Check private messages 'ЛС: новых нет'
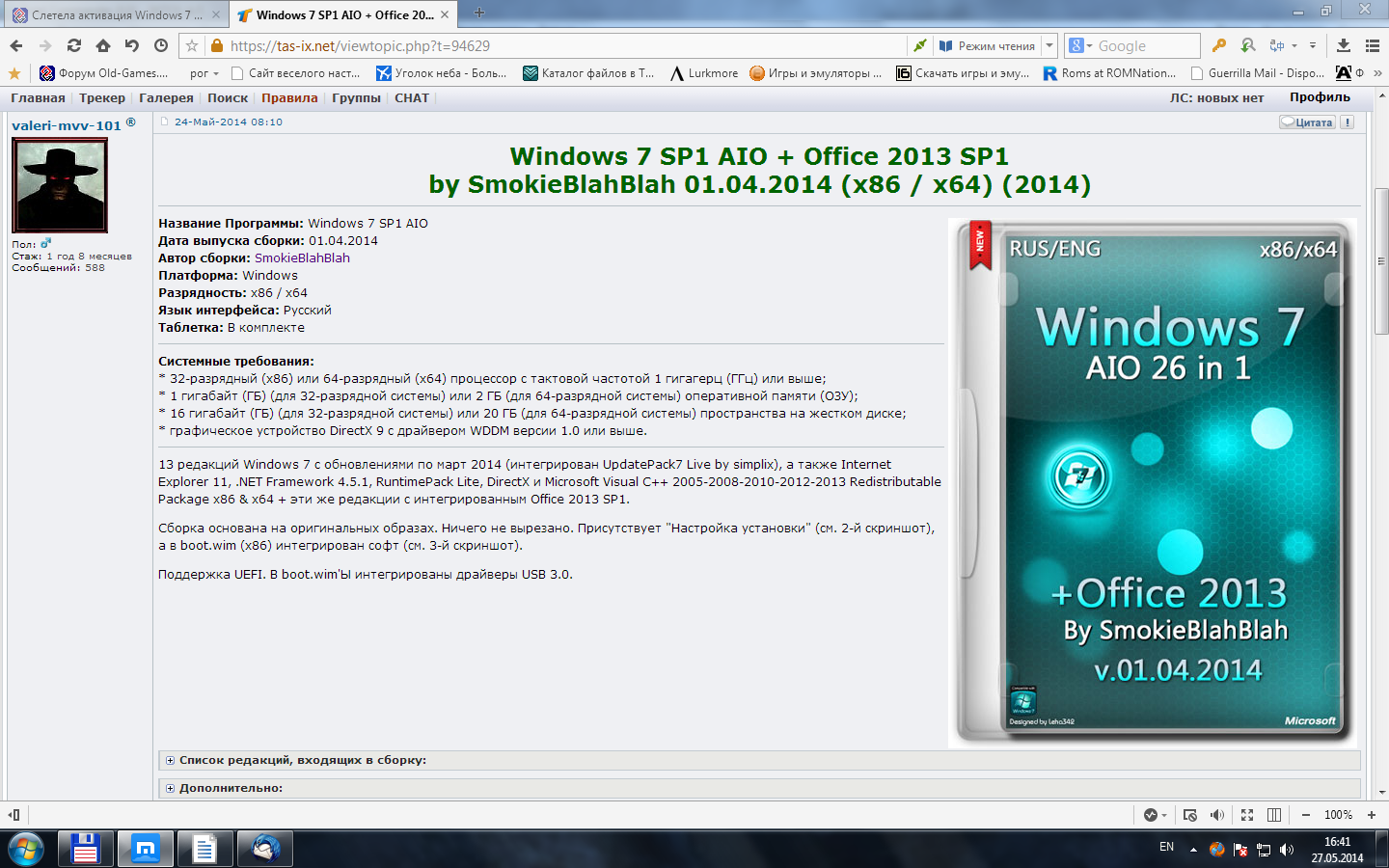The height and width of the screenshot is (868, 1389). [1216, 98]
